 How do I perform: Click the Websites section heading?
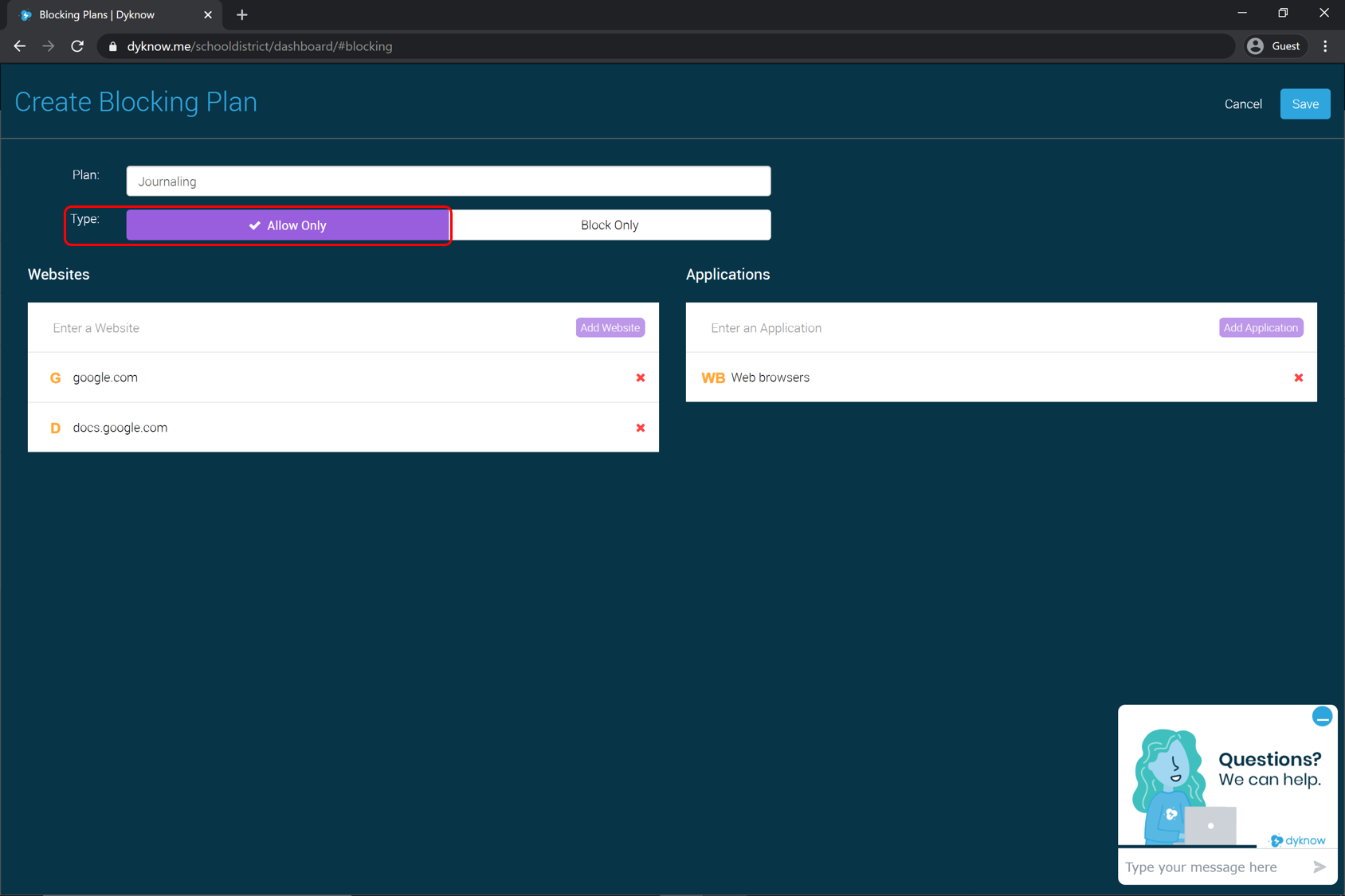pos(59,275)
